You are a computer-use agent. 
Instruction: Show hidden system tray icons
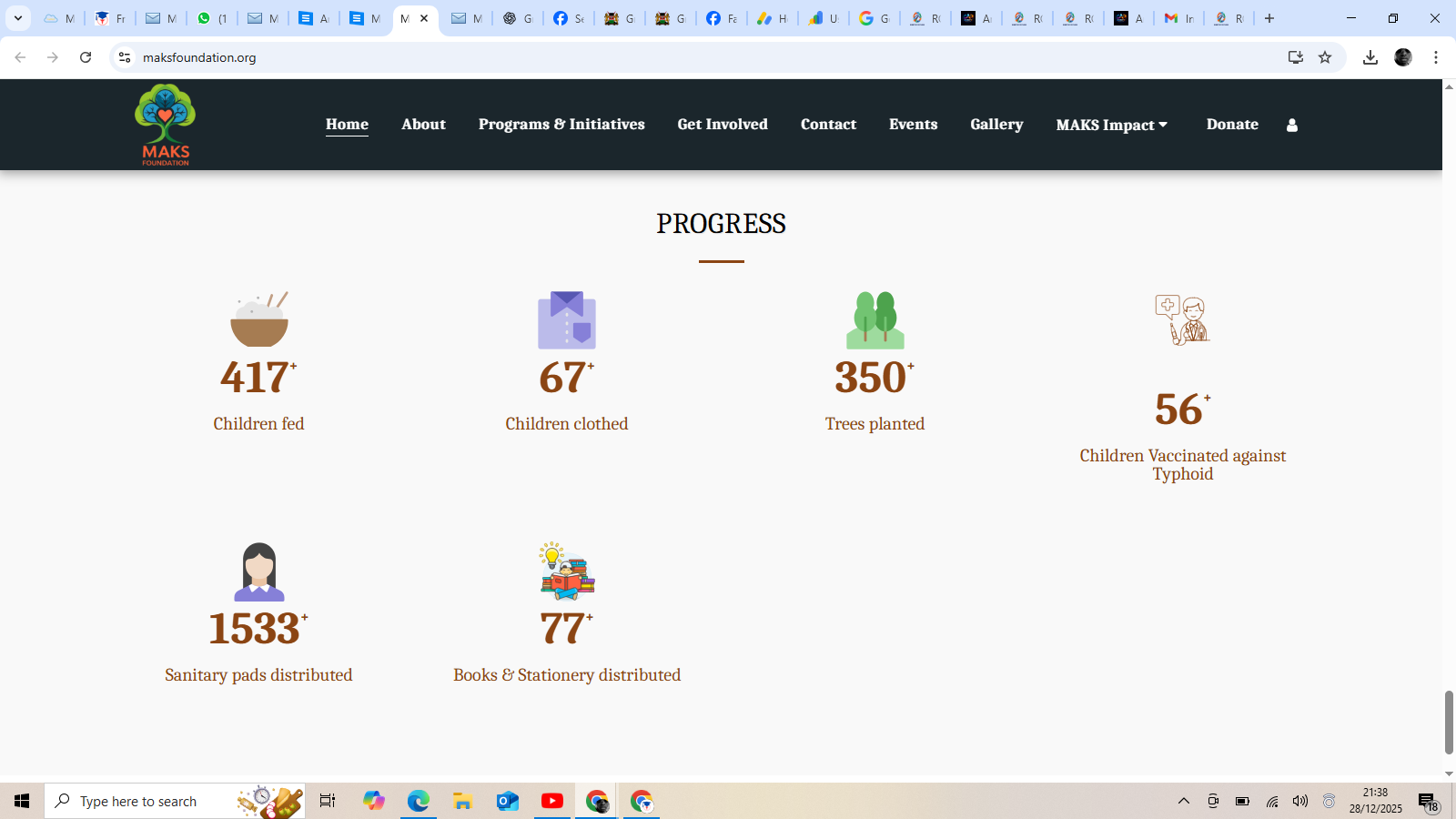click(1184, 801)
